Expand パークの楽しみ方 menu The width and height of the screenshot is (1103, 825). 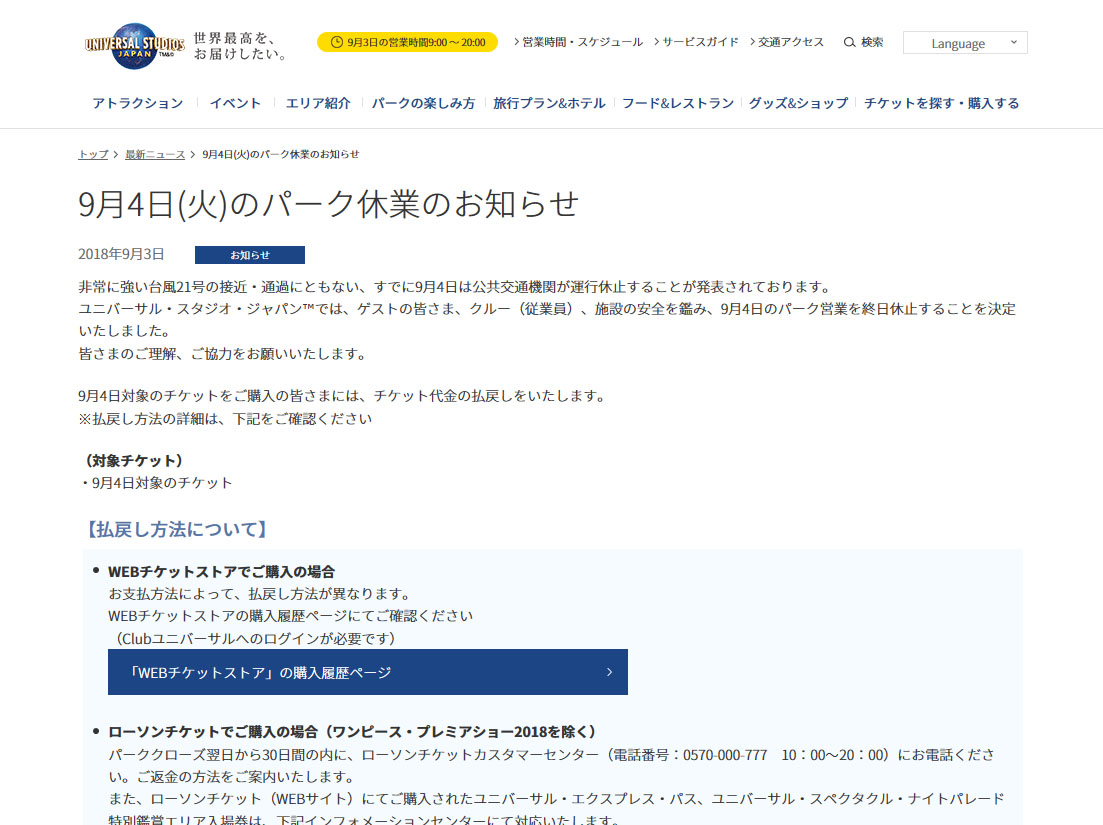(x=423, y=103)
